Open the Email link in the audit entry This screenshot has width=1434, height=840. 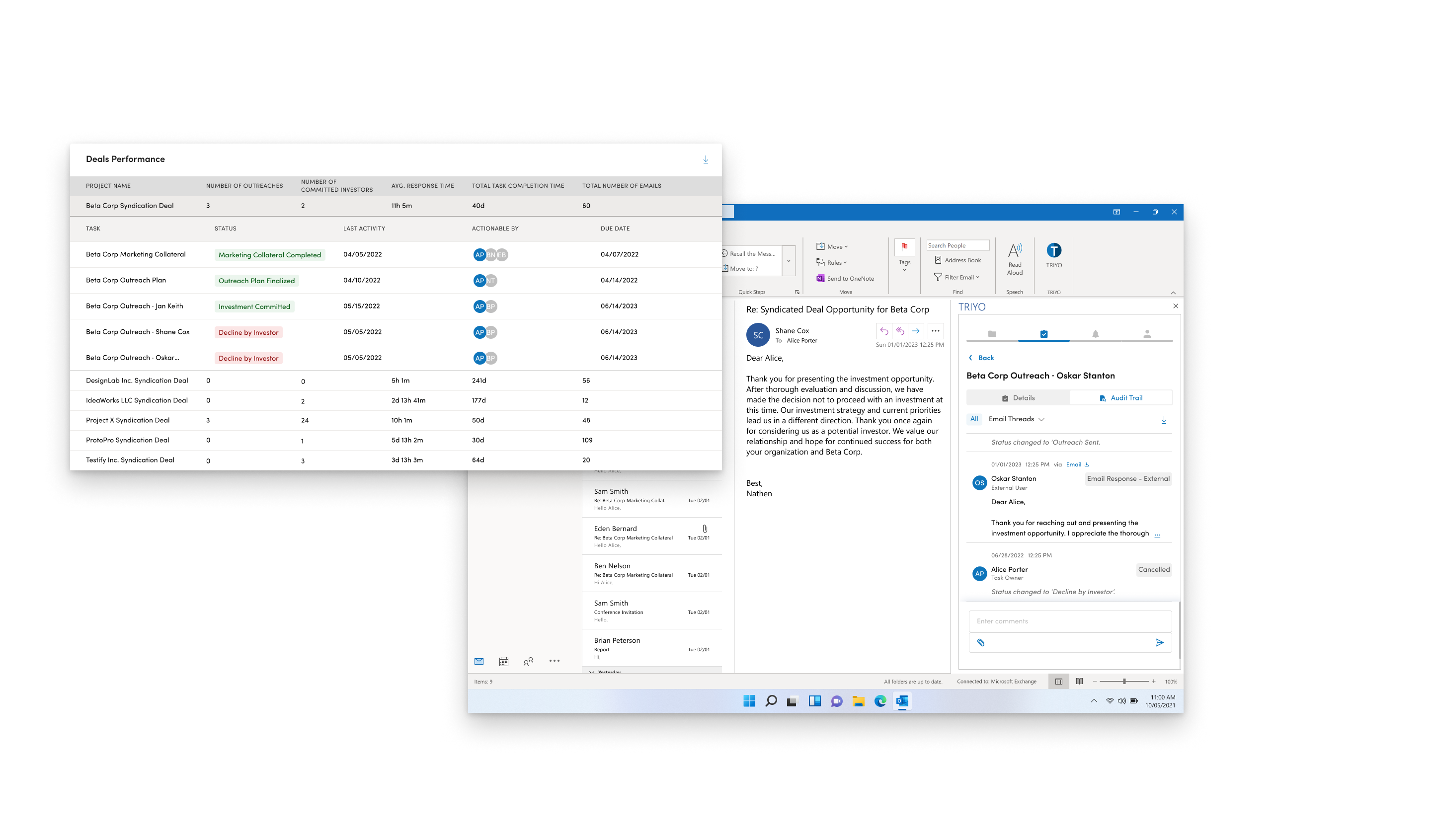click(1077, 464)
